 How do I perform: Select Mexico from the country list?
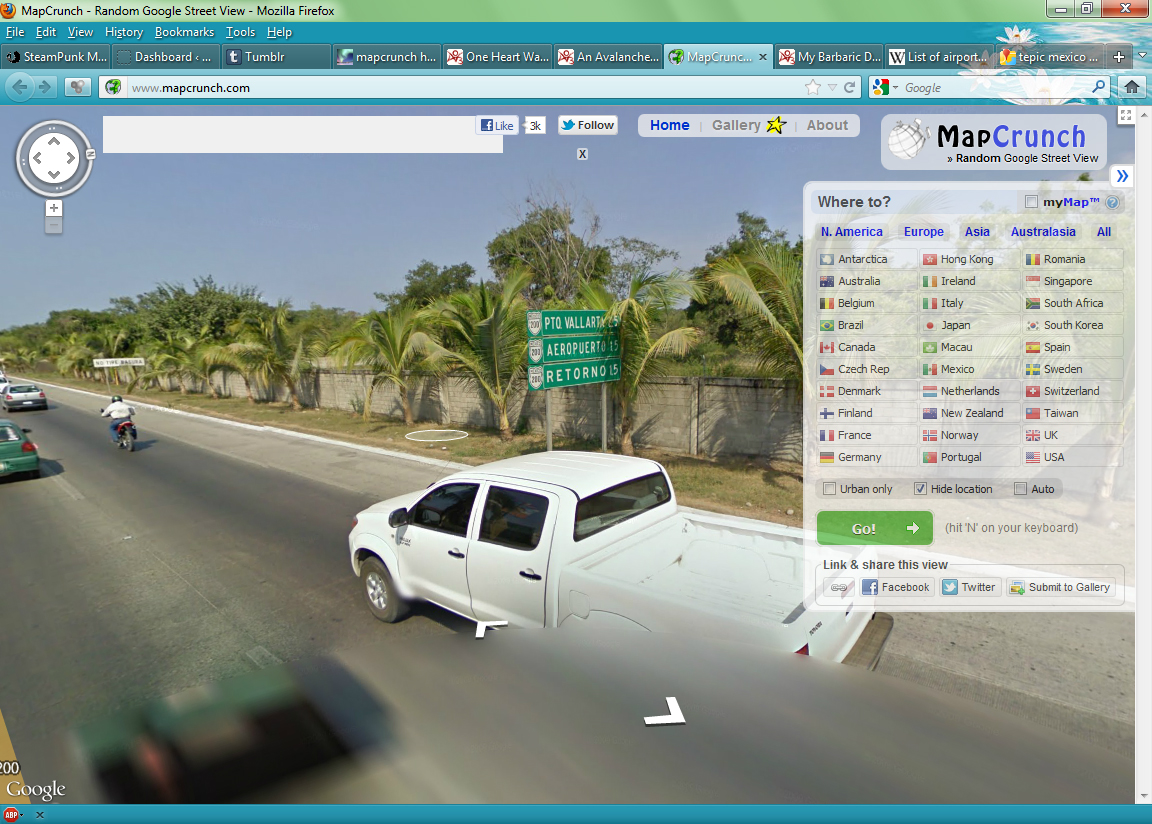pos(957,369)
